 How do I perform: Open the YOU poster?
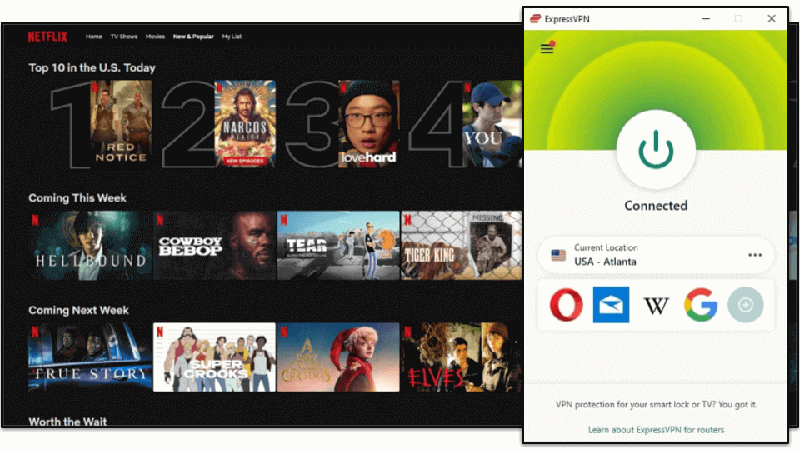pyautogui.click(x=492, y=123)
